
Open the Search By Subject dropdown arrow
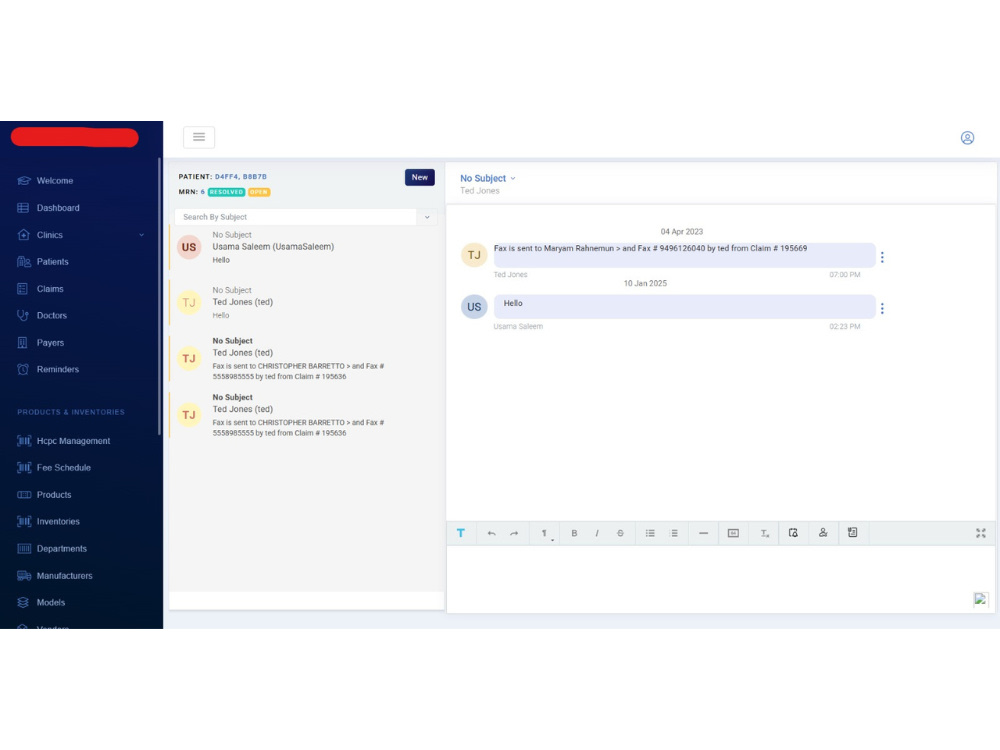[427, 217]
